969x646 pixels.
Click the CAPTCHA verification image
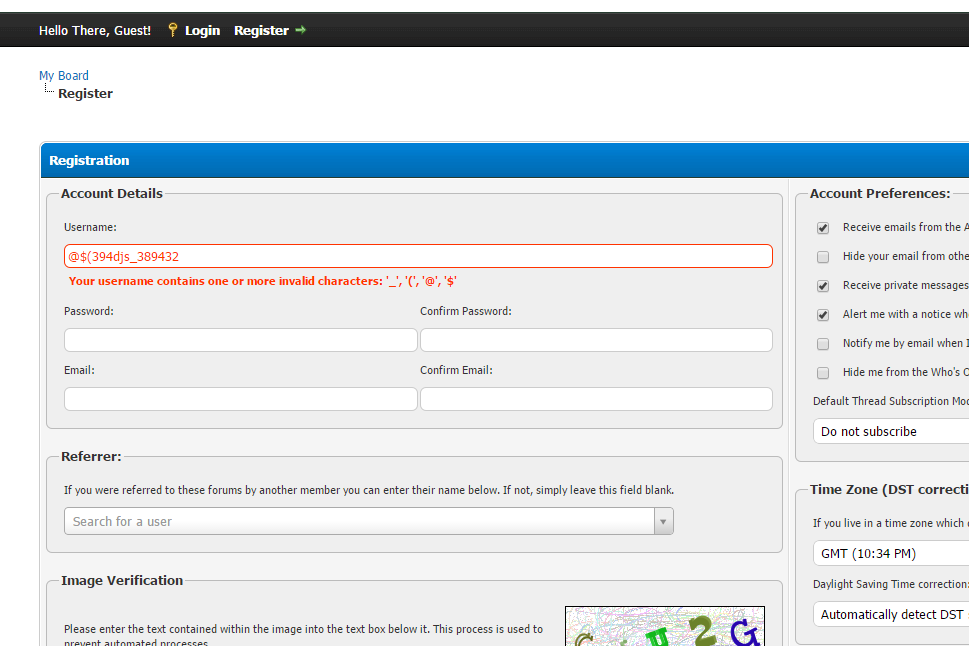[x=664, y=626]
